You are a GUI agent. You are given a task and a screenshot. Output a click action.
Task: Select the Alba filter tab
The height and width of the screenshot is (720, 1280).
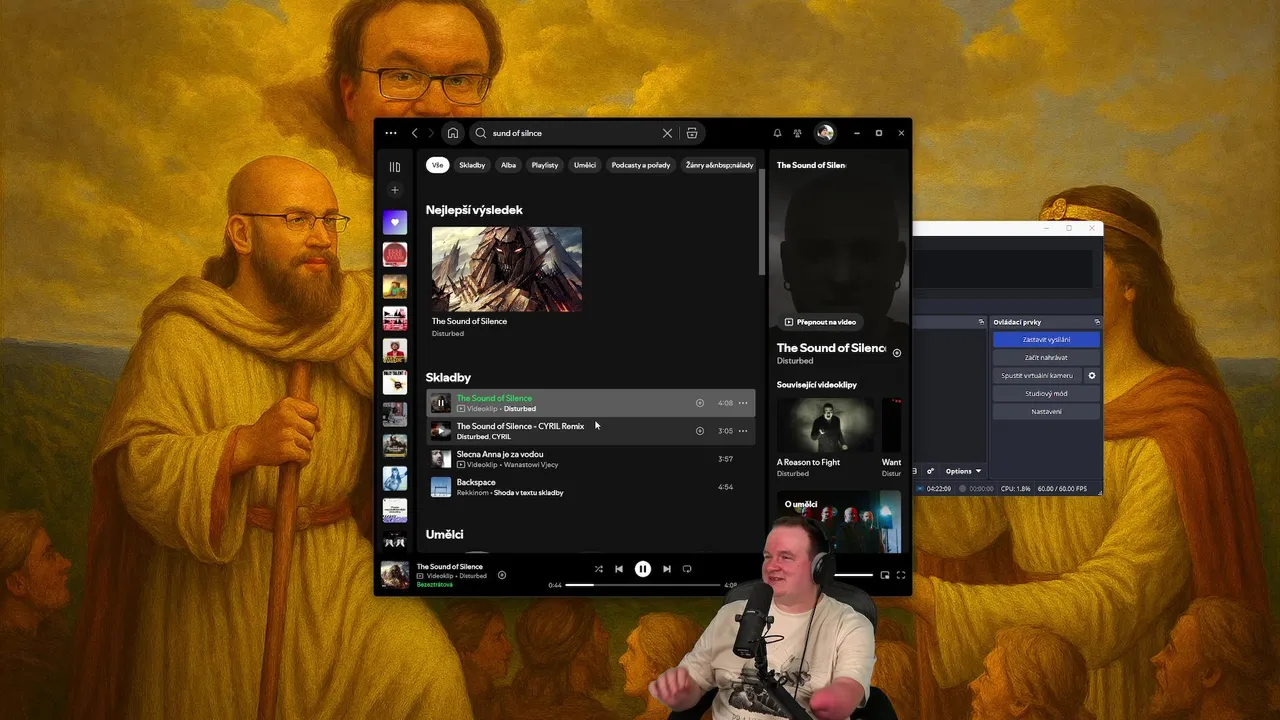tap(509, 165)
